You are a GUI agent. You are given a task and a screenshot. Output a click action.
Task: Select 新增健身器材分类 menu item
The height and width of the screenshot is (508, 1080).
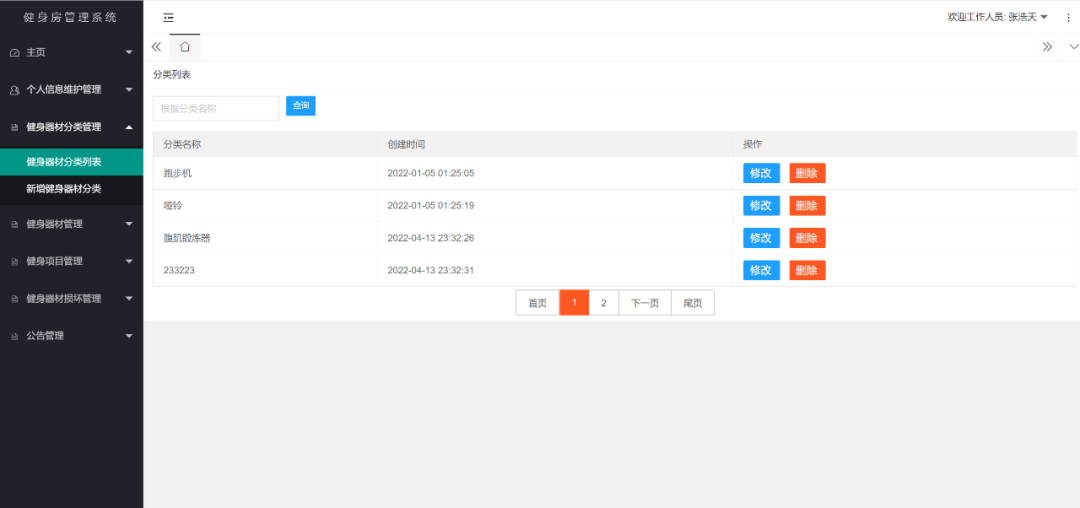(x=64, y=189)
